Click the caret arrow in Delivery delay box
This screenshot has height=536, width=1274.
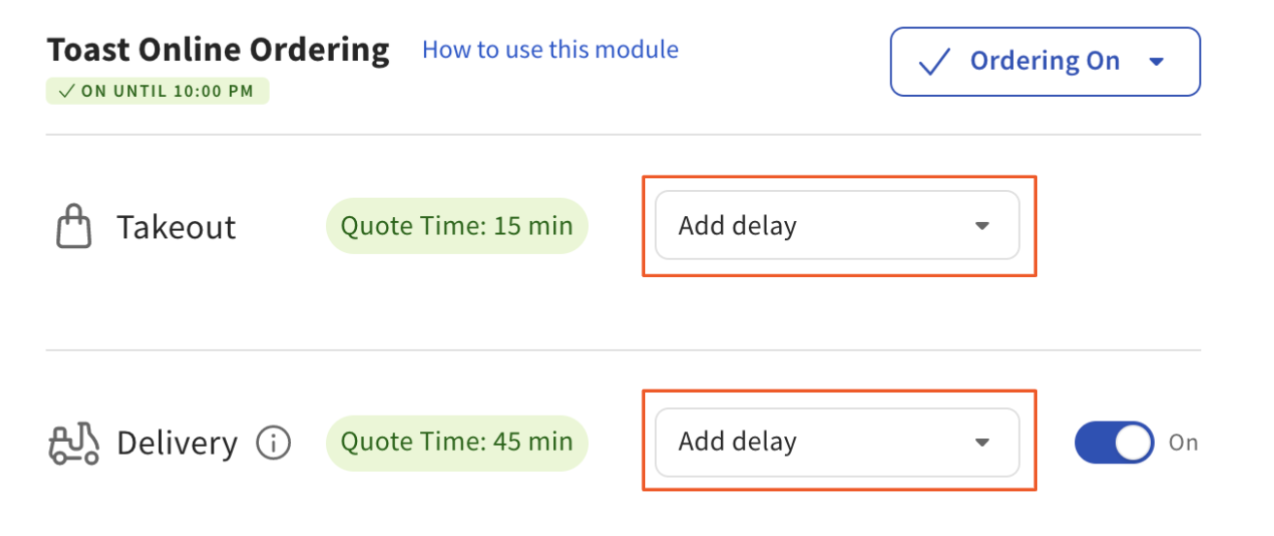(x=982, y=442)
